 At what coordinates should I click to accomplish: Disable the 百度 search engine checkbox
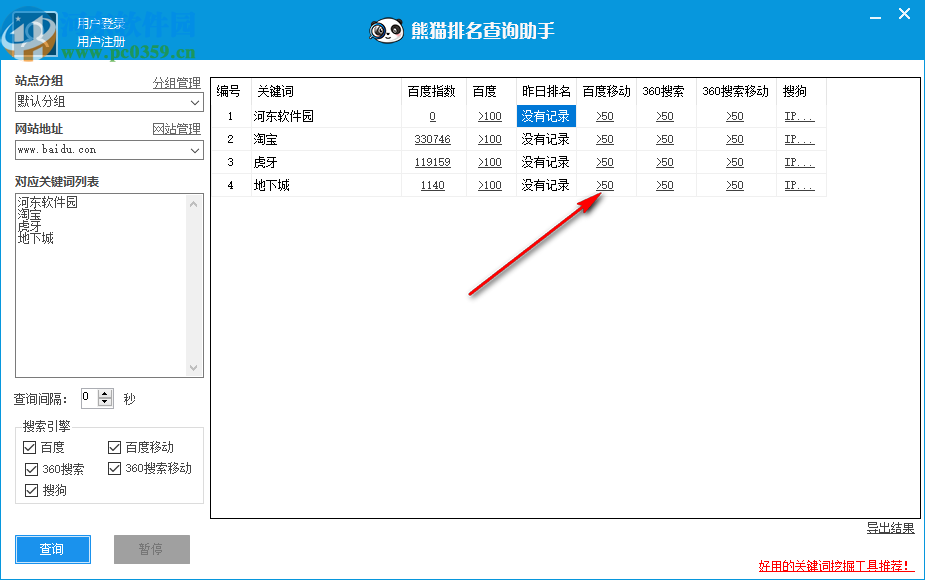[x=30, y=447]
